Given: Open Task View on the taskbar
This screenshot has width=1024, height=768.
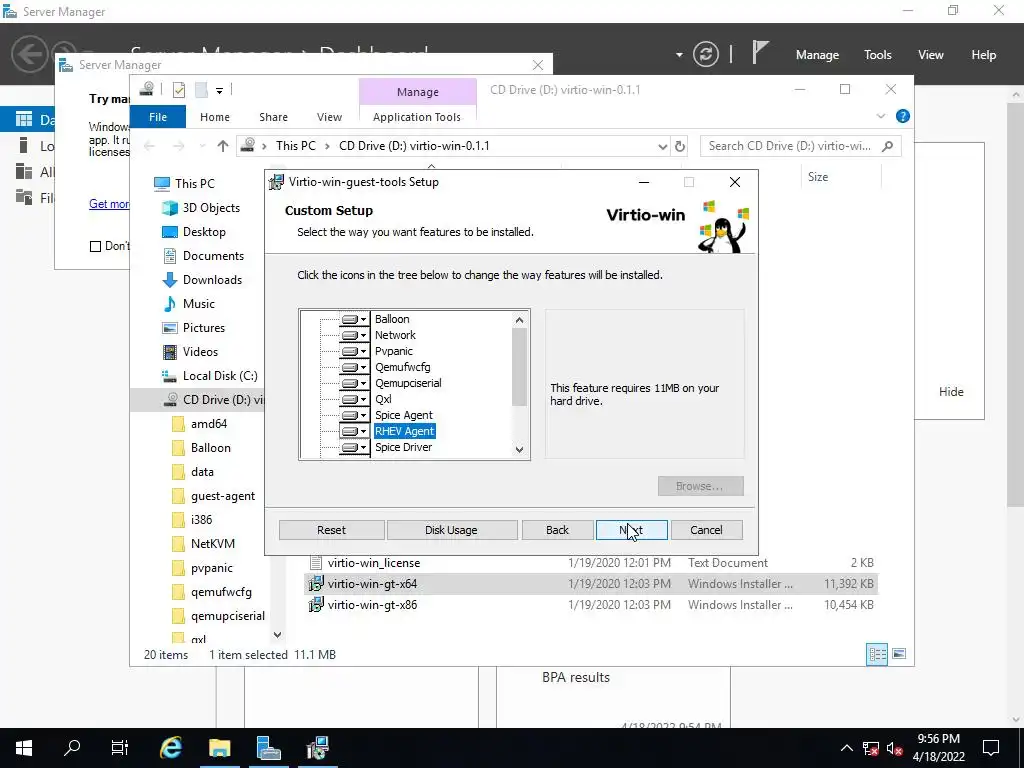Looking at the screenshot, I should (x=120, y=748).
